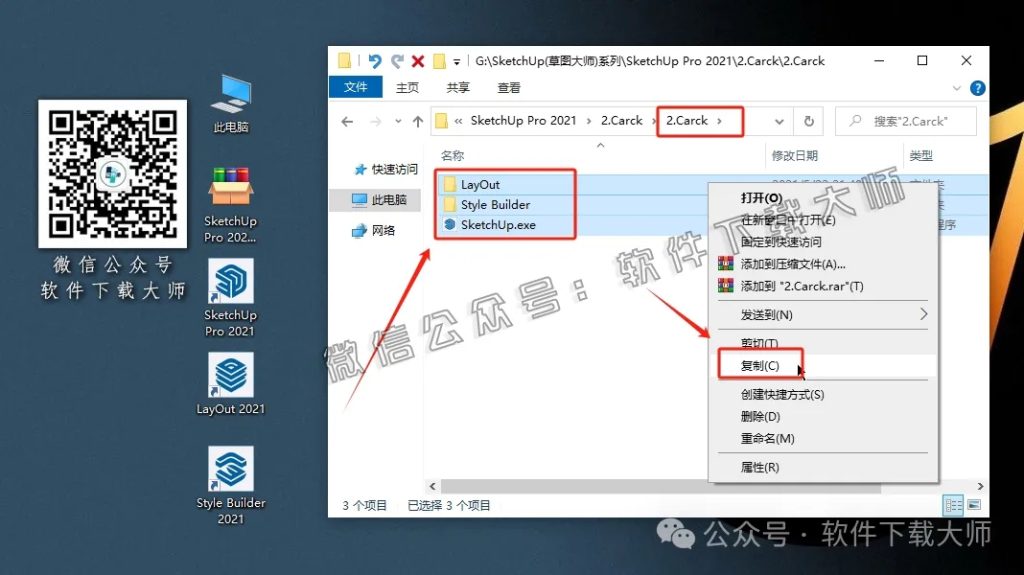Click the horizontal scrollbar left arrow
The height and width of the screenshot is (575, 1024).
point(432,487)
